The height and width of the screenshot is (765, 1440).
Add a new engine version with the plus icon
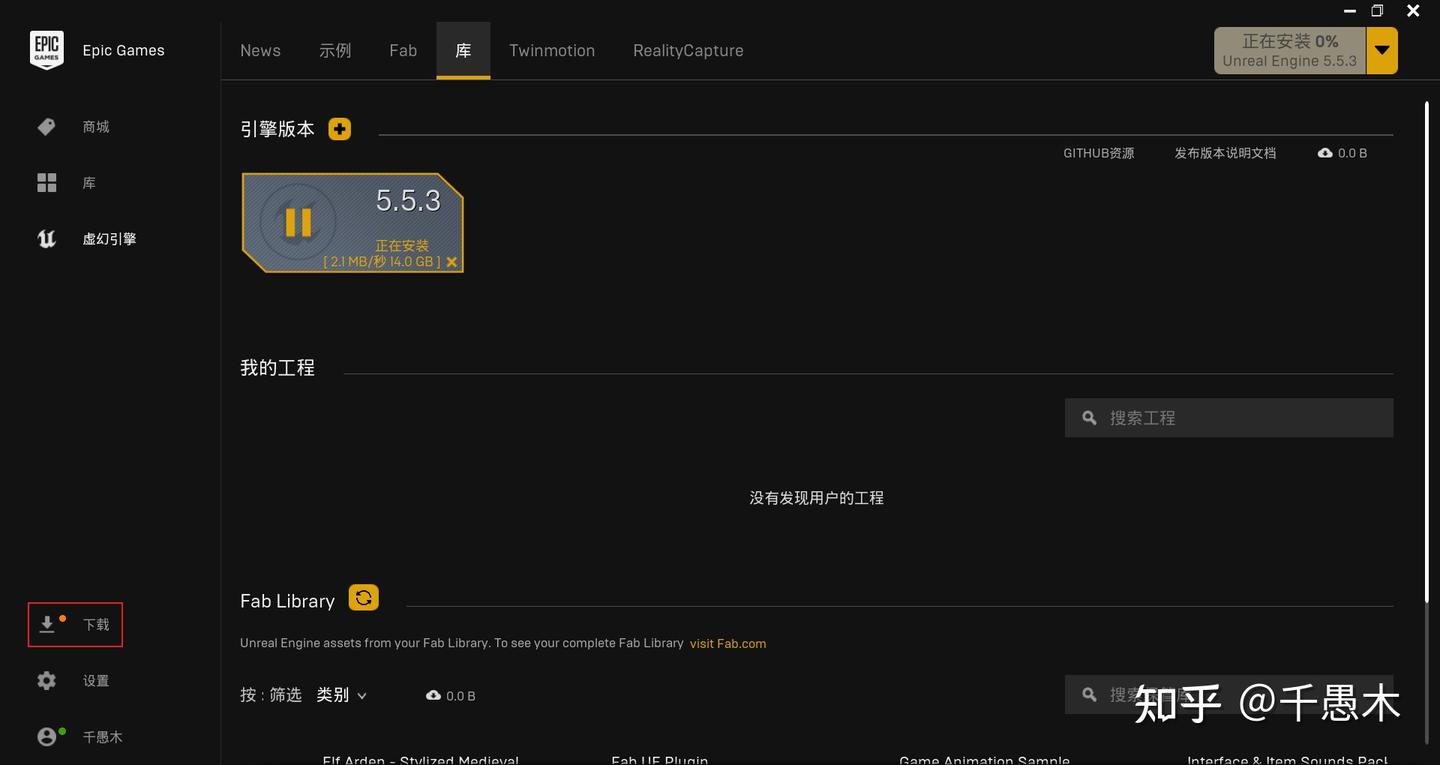(x=339, y=128)
